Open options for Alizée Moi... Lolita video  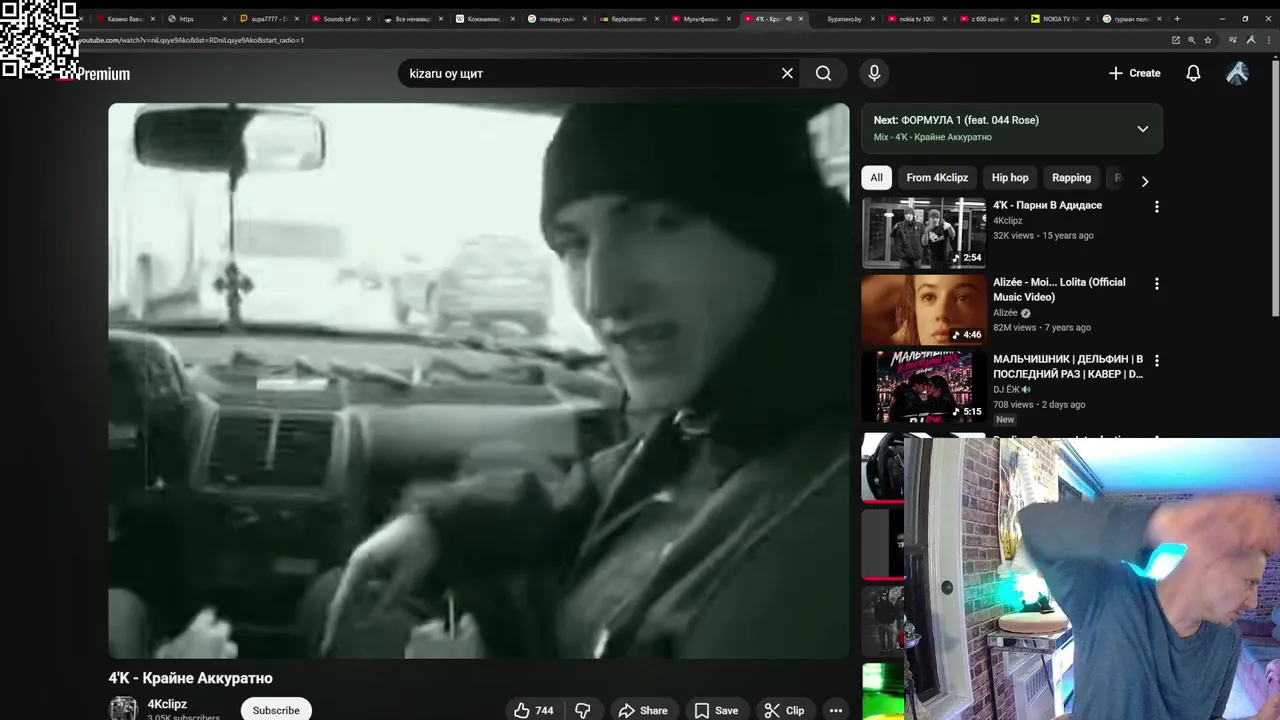click(1156, 284)
